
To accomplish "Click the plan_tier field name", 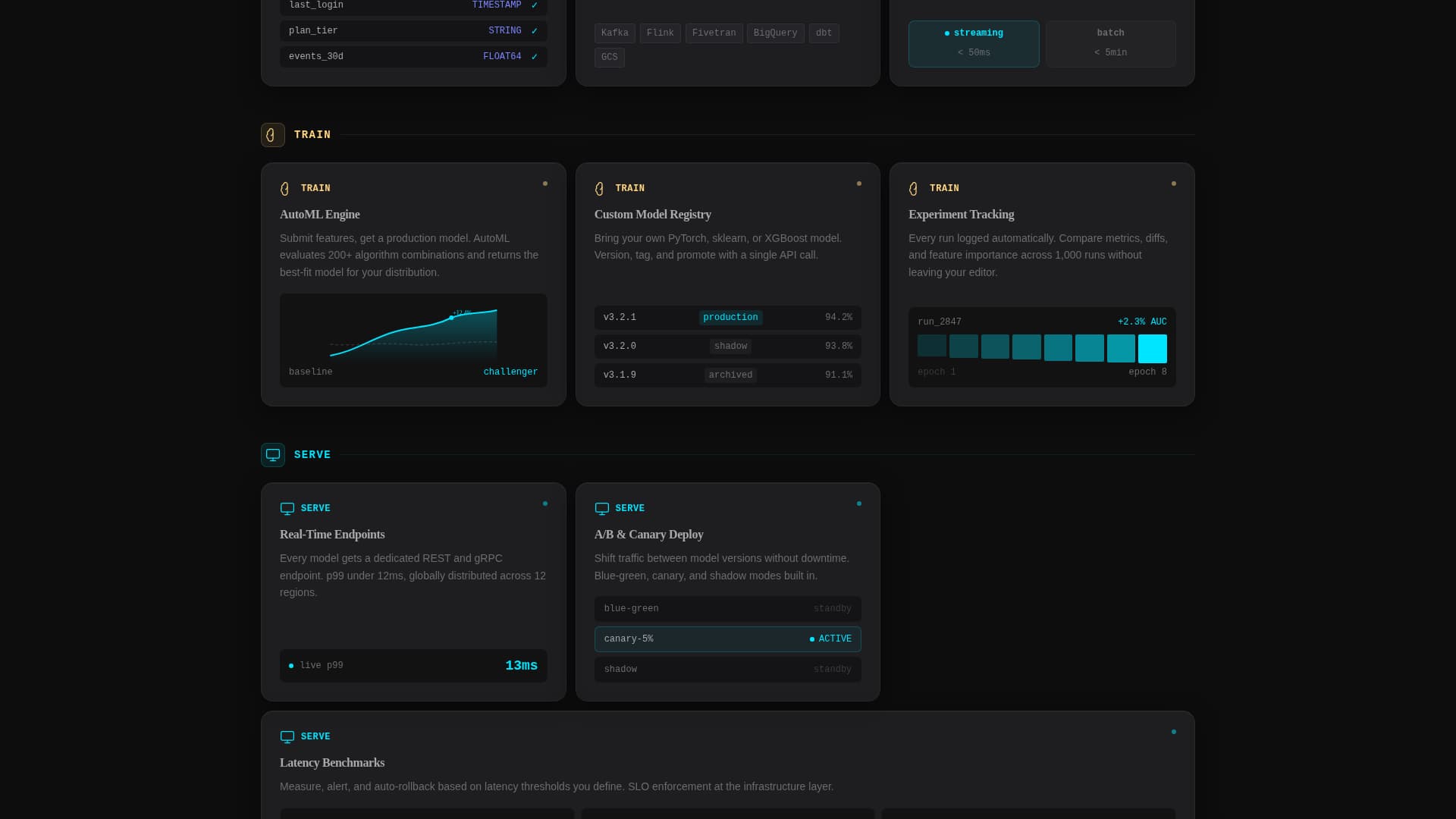I will pyautogui.click(x=313, y=31).
